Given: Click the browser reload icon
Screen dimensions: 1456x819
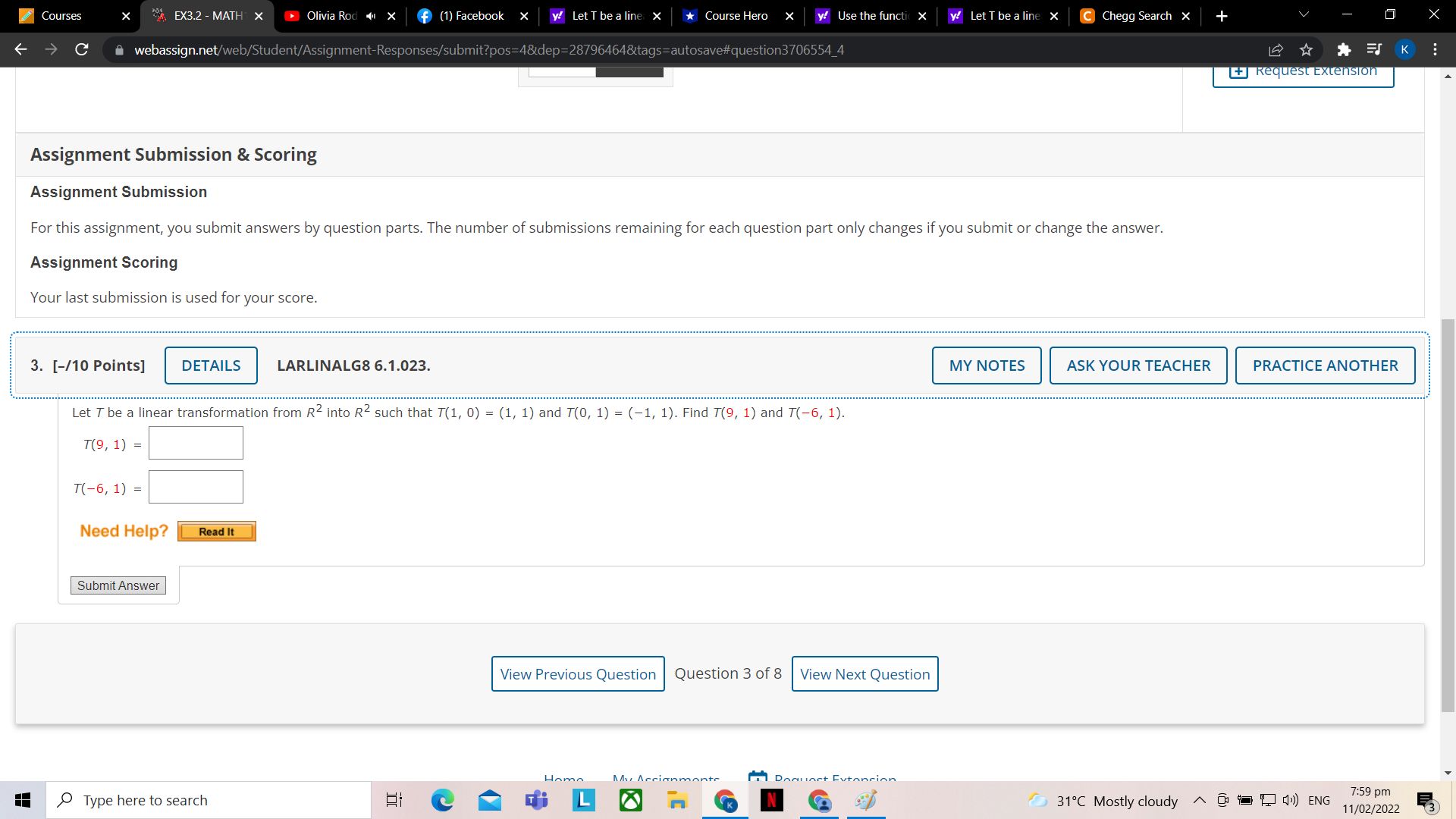Looking at the screenshot, I should click(82, 50).
